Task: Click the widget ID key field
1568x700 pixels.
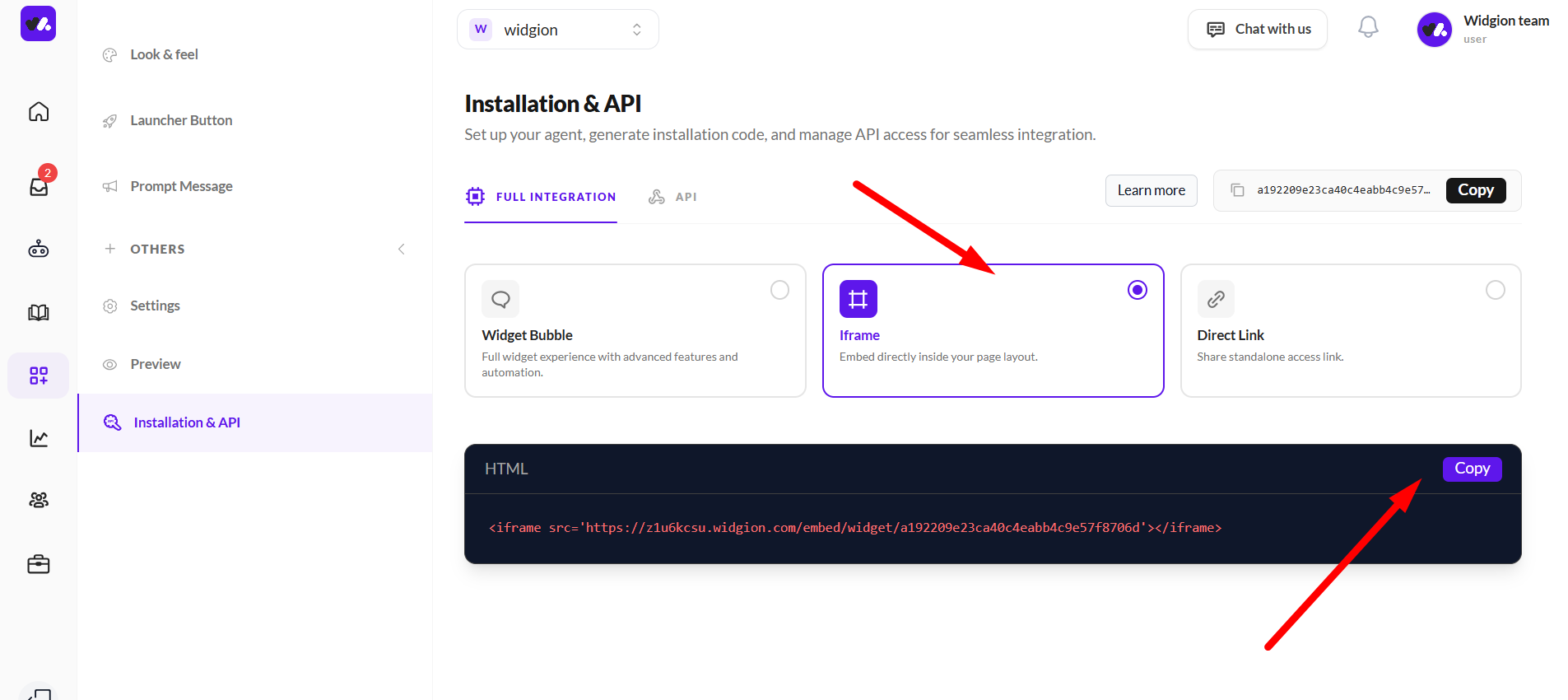Action: point(1342,190)
